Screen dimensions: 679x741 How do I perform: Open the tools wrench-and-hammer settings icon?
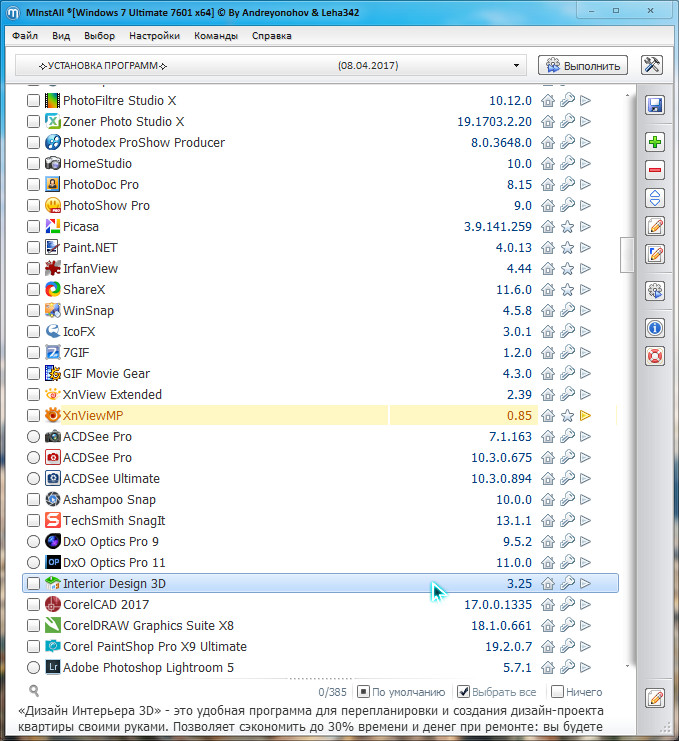coord(652,65)
